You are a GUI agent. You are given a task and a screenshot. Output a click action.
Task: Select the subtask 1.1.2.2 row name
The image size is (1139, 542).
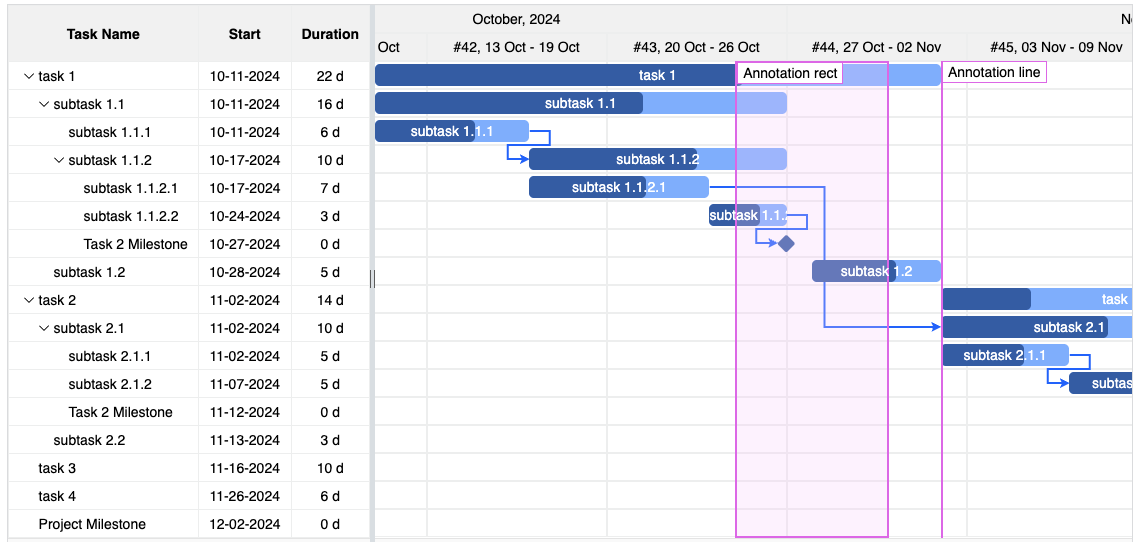(131, 217)
